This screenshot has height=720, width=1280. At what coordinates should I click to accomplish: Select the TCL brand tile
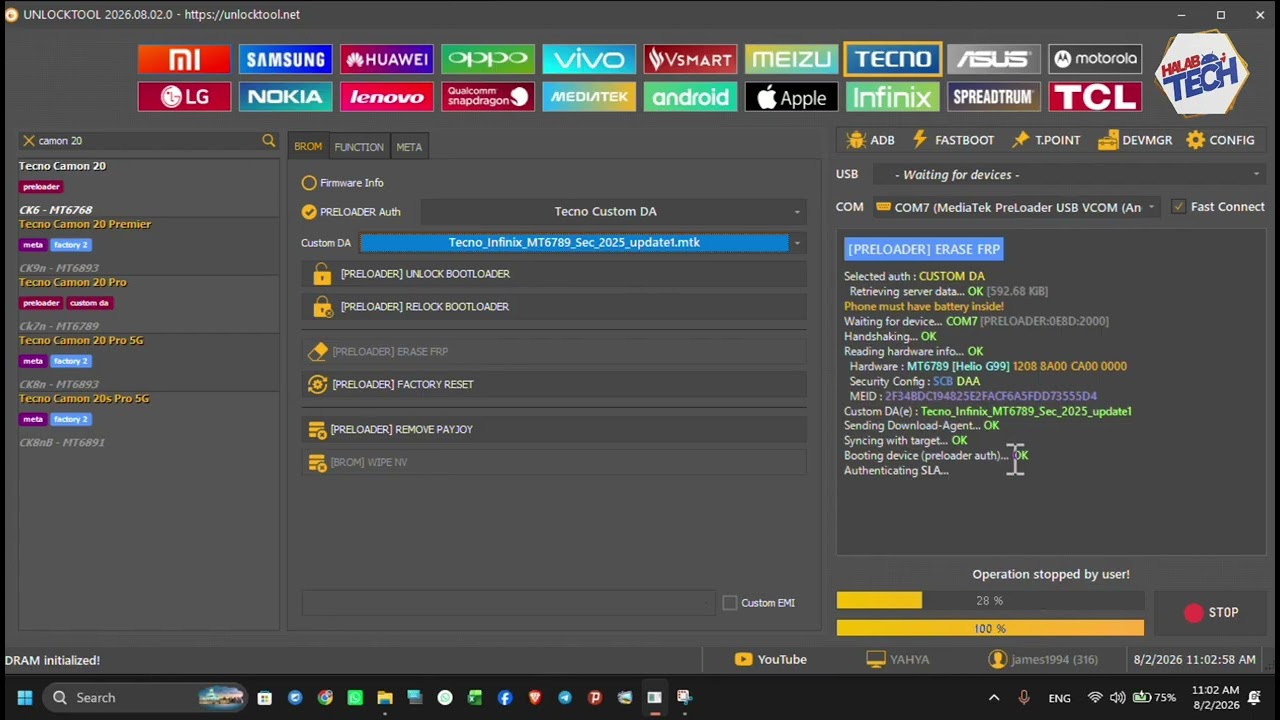coord(1094,97)
